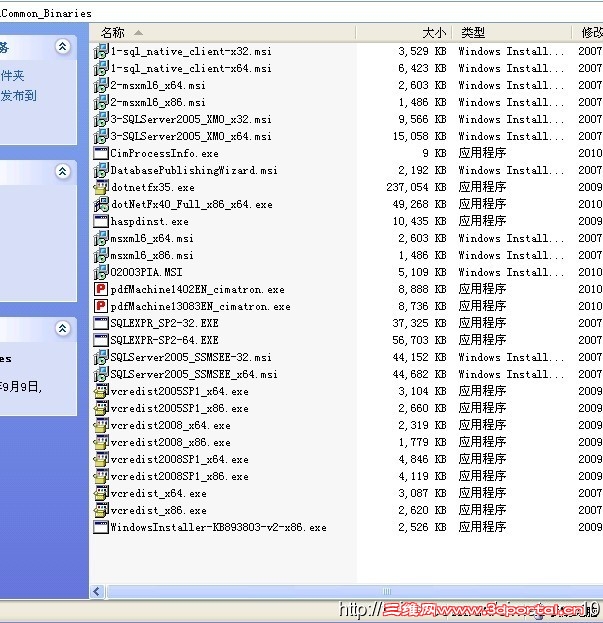Click the pdfMachine13083EN_cimatron.exe red P icon
The width and height of the screenshot is (603, 623).
click(x=101, y=306)
